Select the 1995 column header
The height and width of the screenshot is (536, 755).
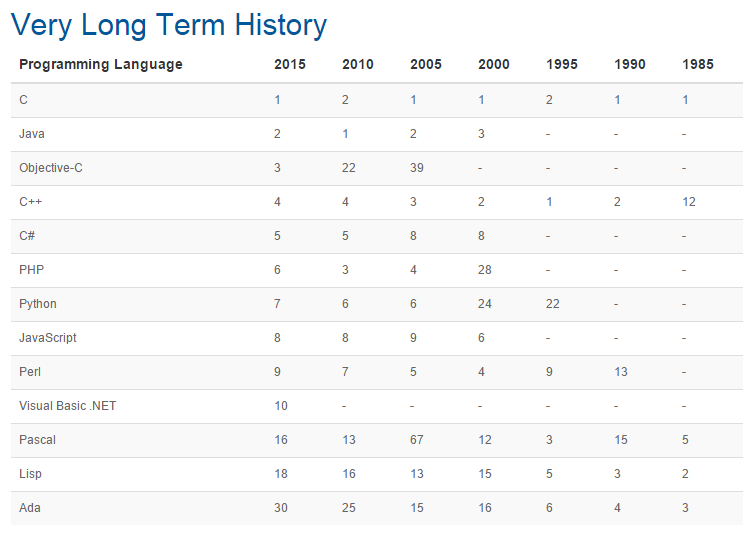[561, 65]
